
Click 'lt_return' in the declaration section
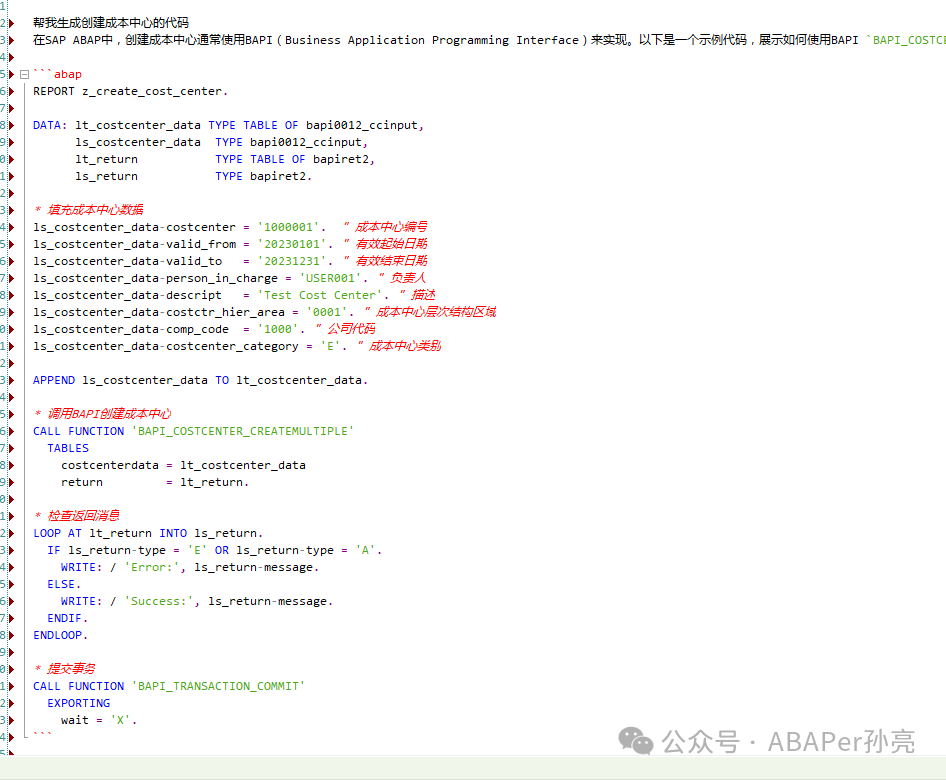coord(106,159)
